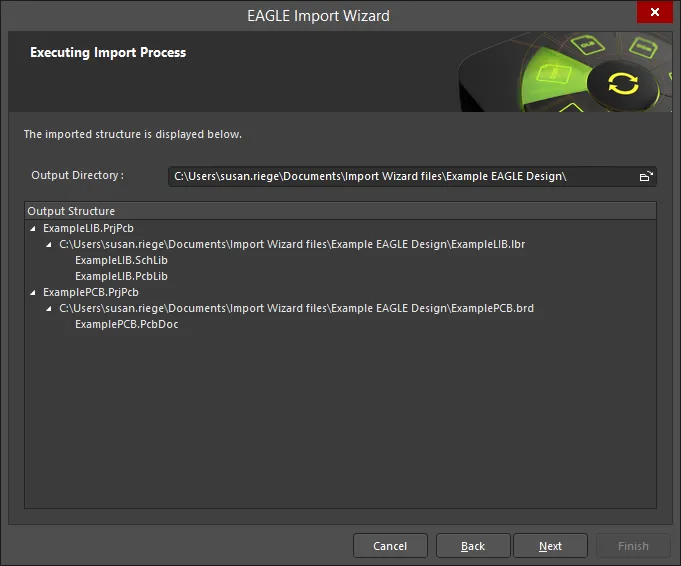Image resolution: width=681 pixels, height=566 pixels.
Task: Select ExampleLIB.PcbLib in output structure
Action: click(121, 276)
